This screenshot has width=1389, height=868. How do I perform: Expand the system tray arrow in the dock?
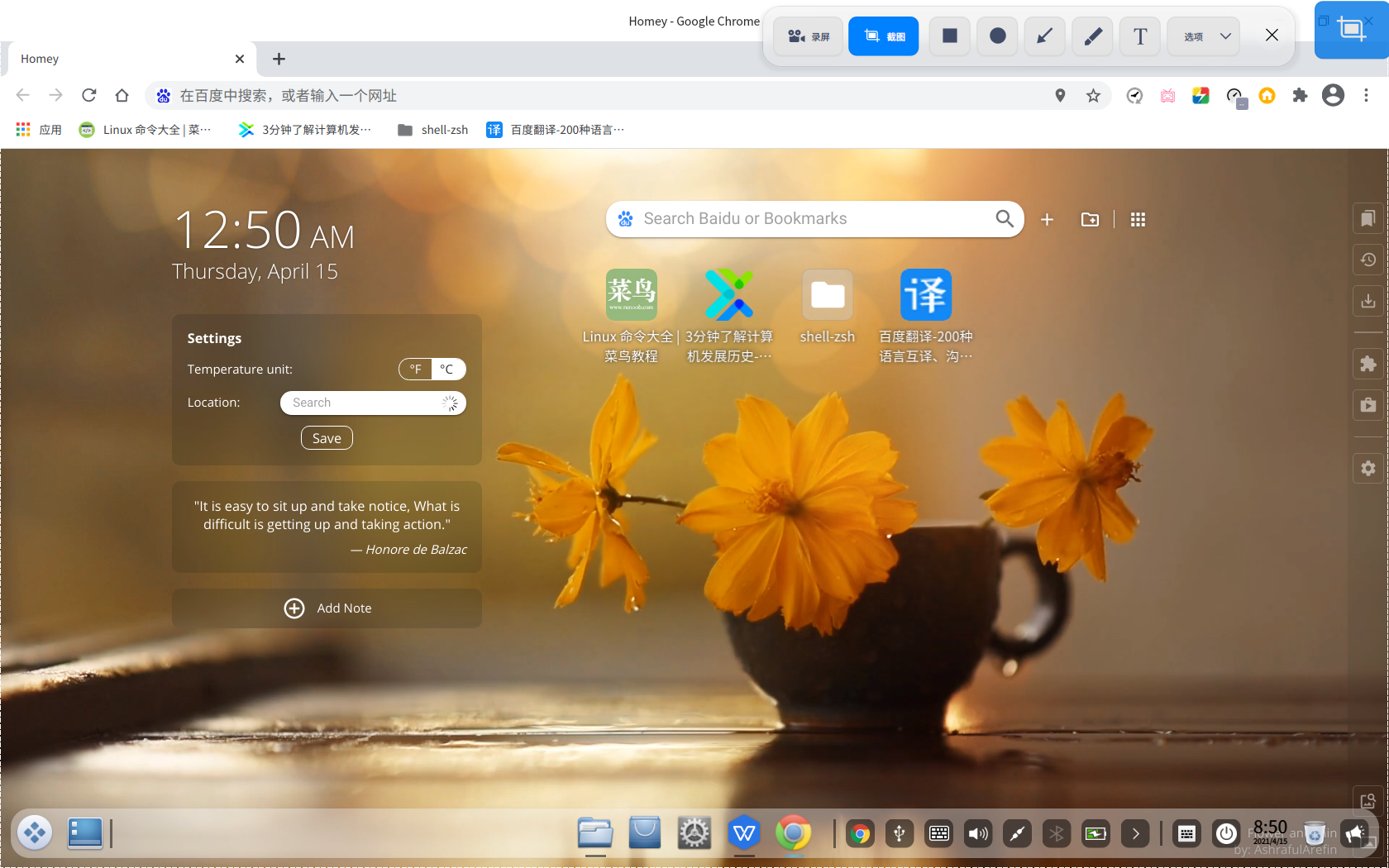coord(1135,834)
